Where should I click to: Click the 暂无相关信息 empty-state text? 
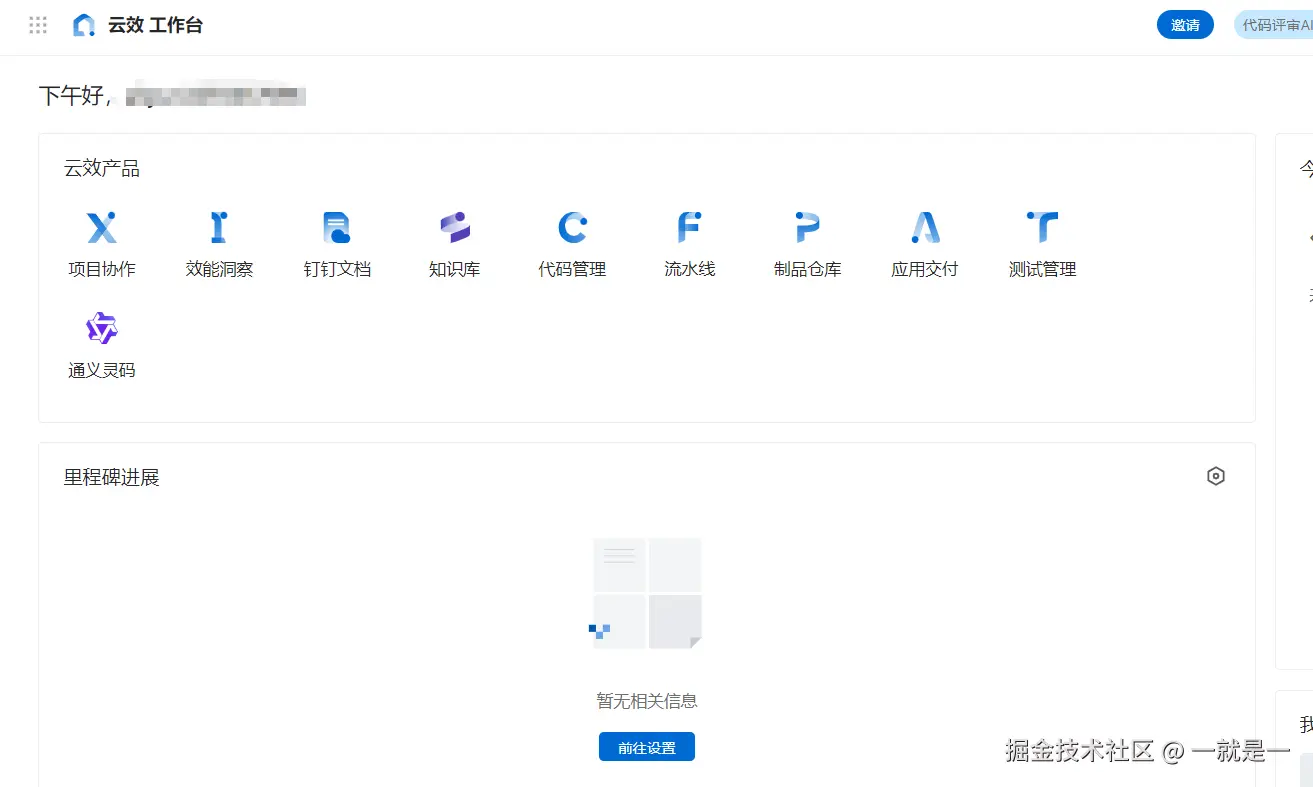pos(647,701)
